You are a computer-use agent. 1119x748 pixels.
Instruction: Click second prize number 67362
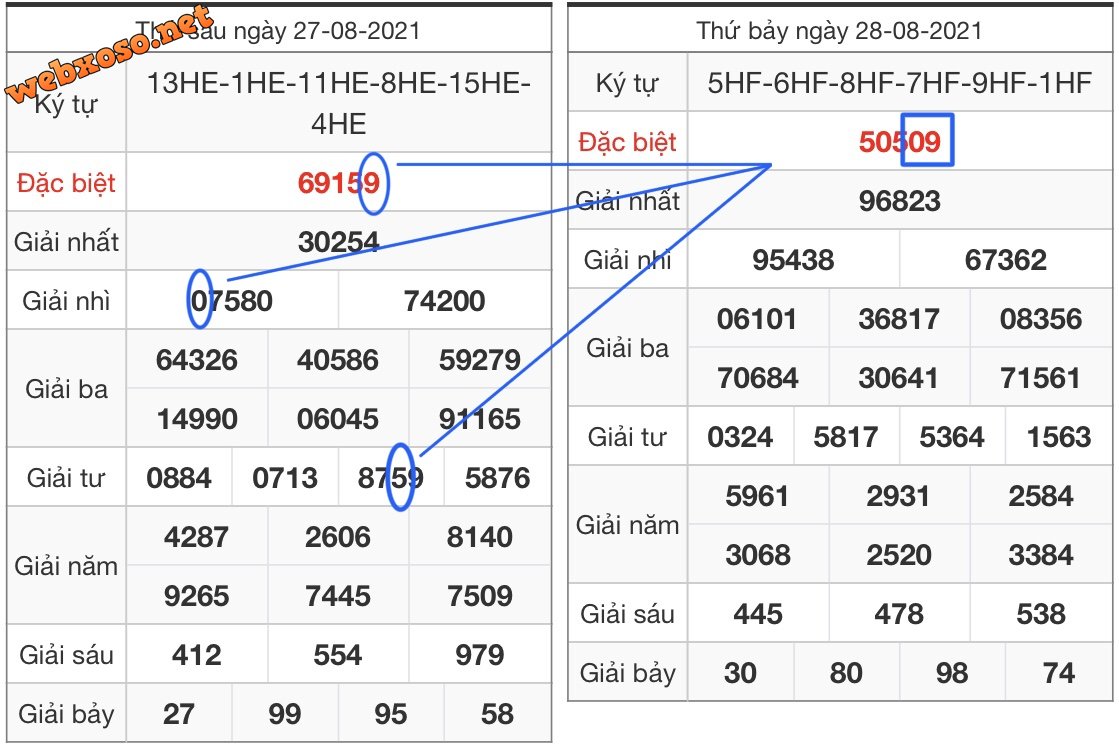(x=1005, y=260)
